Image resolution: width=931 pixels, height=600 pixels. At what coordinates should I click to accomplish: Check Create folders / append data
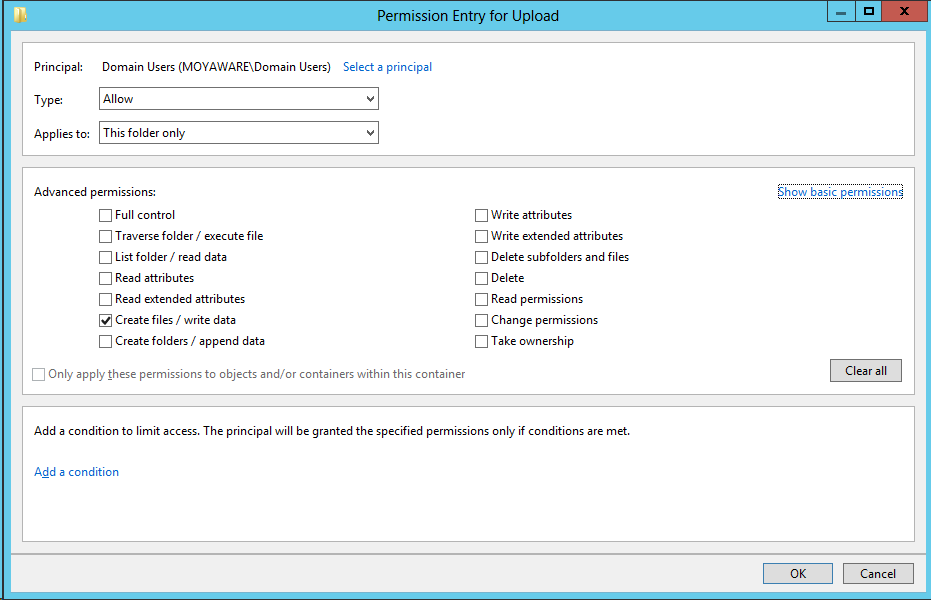click(x=105, y=341)
